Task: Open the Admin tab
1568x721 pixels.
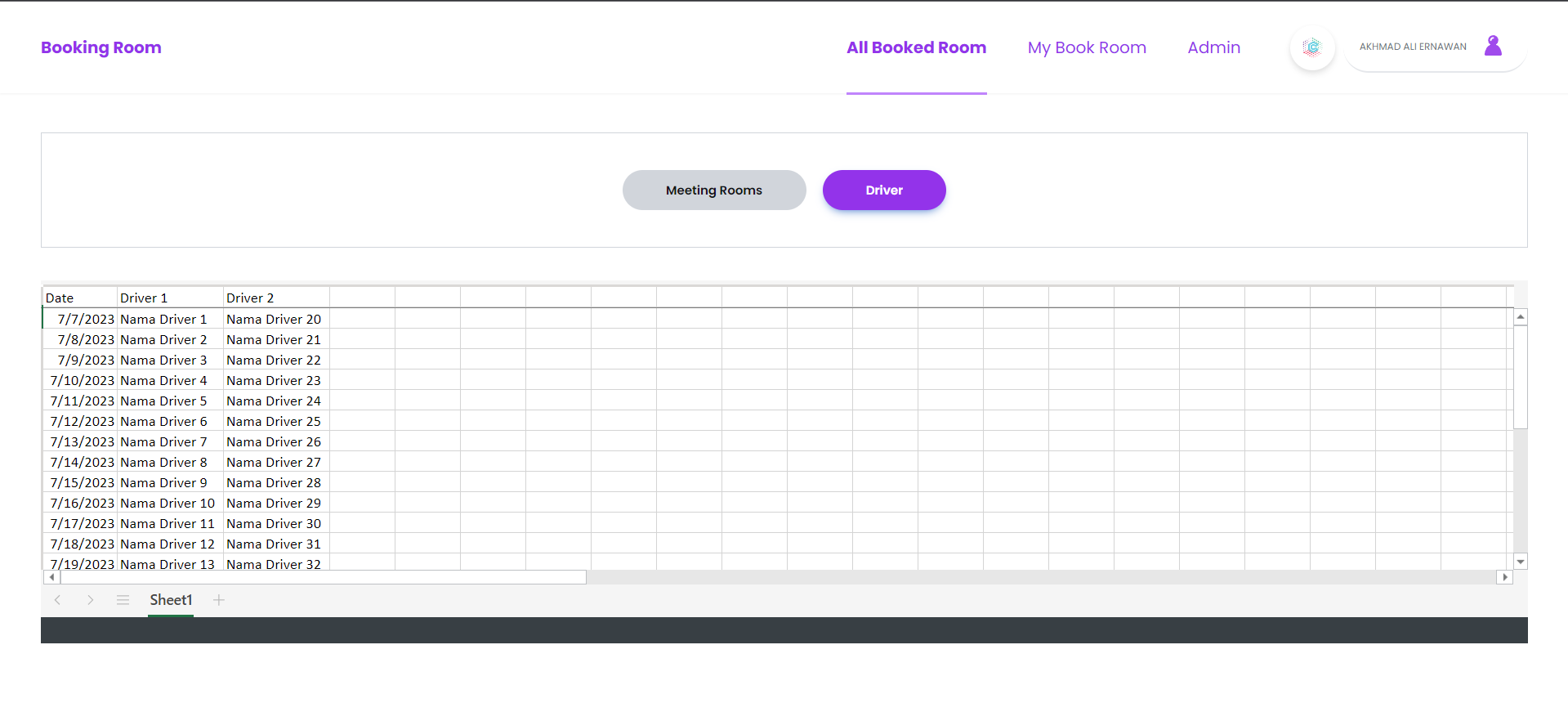Action: pos(1214,47)
